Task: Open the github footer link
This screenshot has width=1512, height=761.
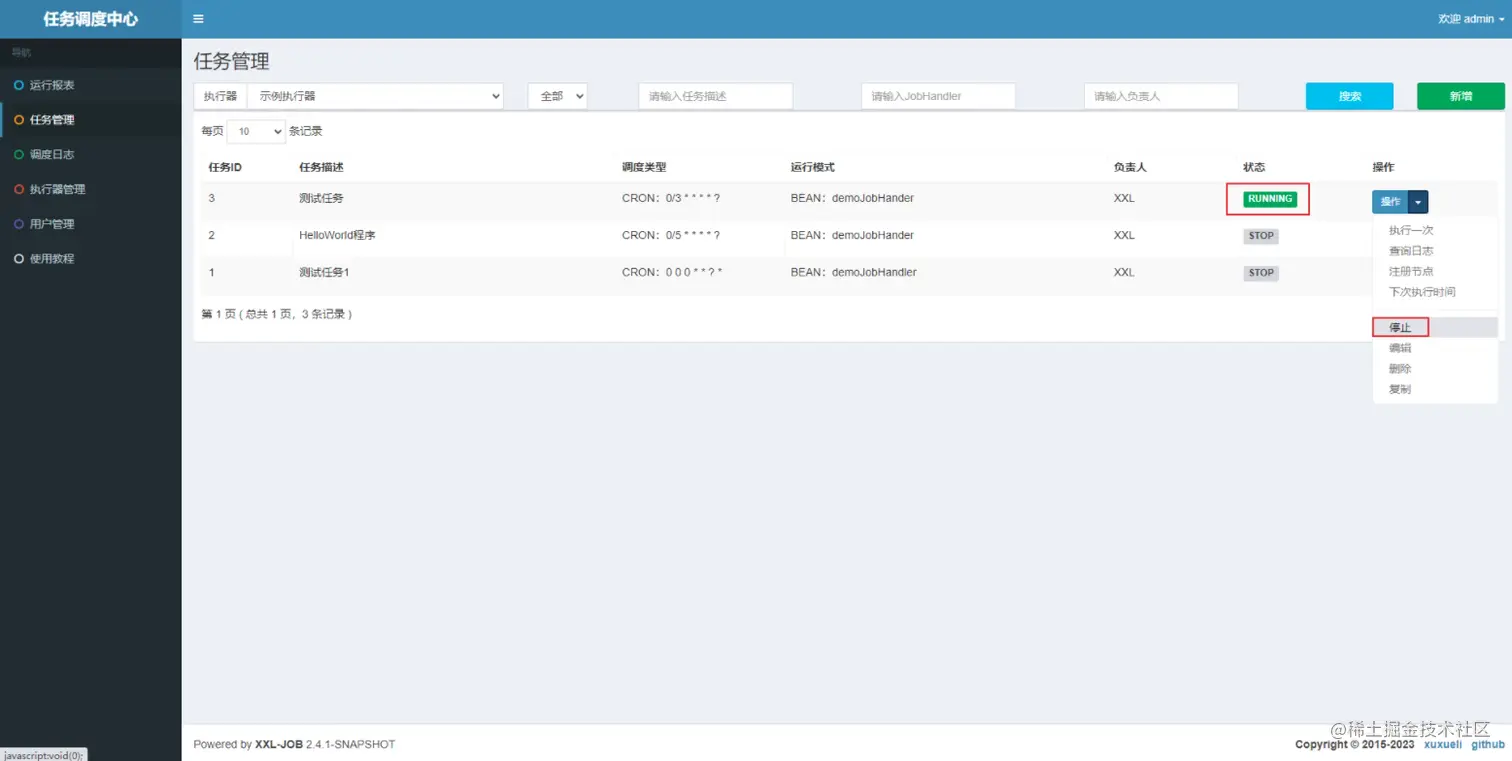Action: pyautogui.click(x=1488, y=745)
